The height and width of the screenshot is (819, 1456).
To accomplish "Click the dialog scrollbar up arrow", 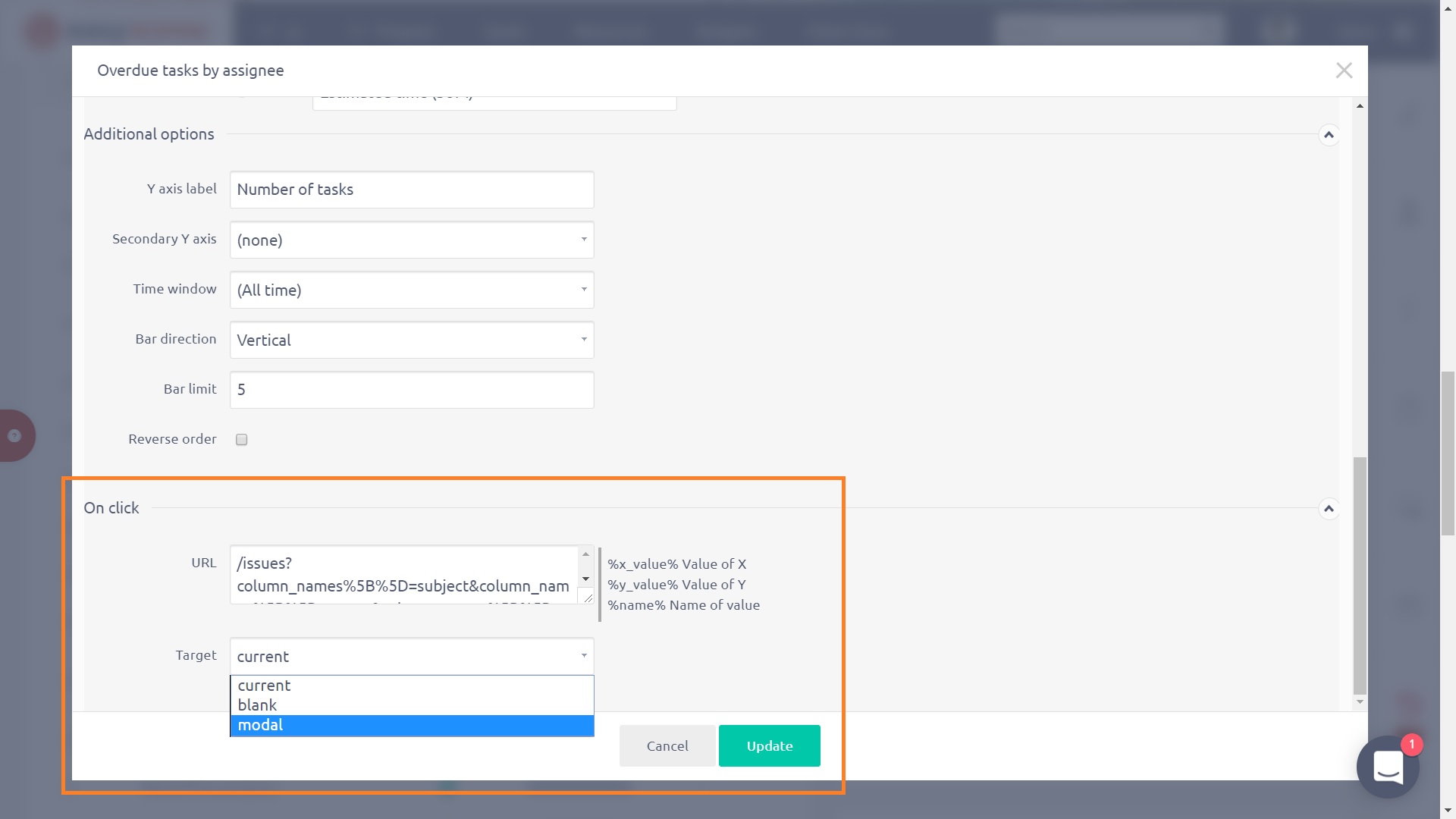I will [1360, 106].
